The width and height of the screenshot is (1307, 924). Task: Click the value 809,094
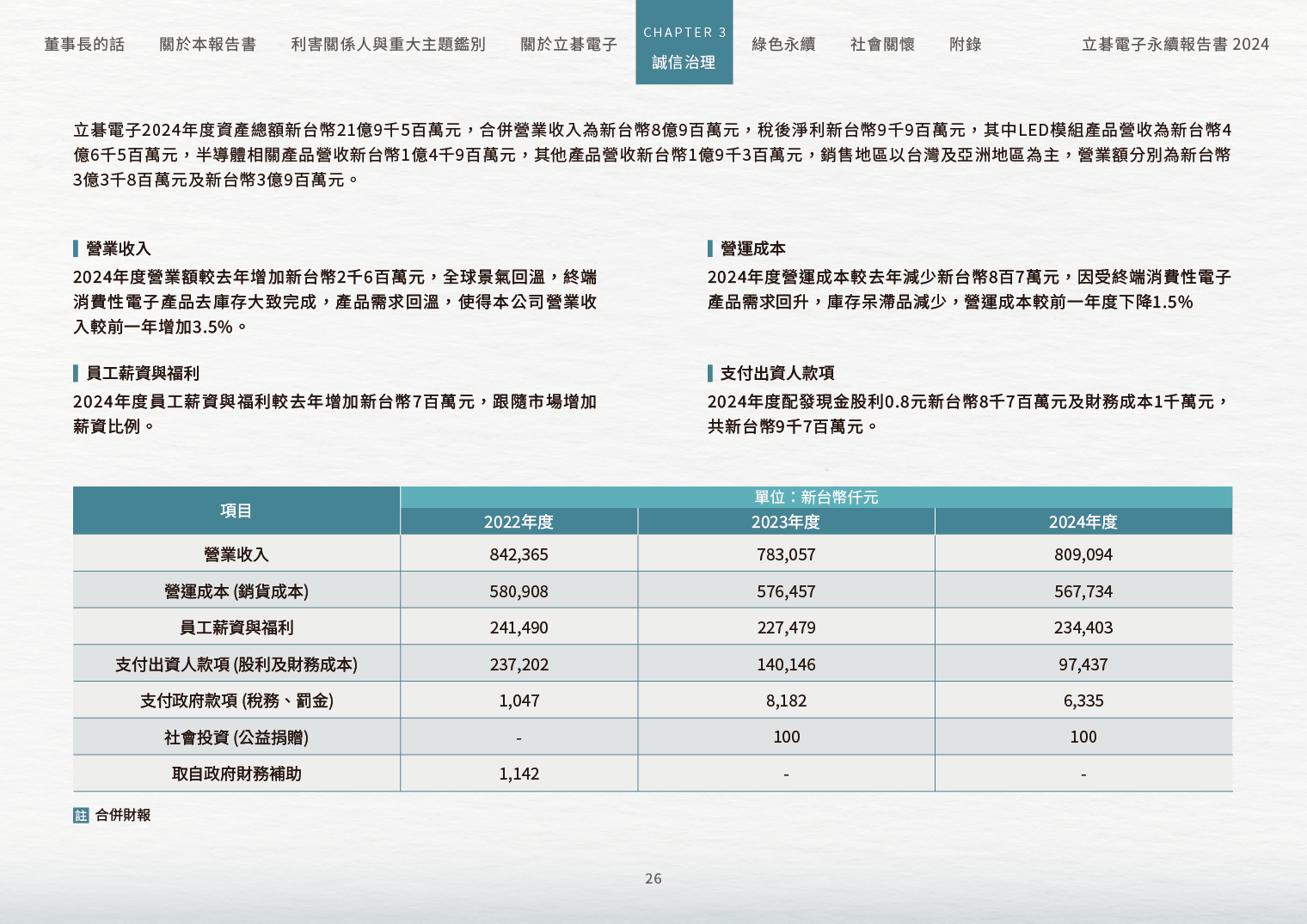[1083, 554]
